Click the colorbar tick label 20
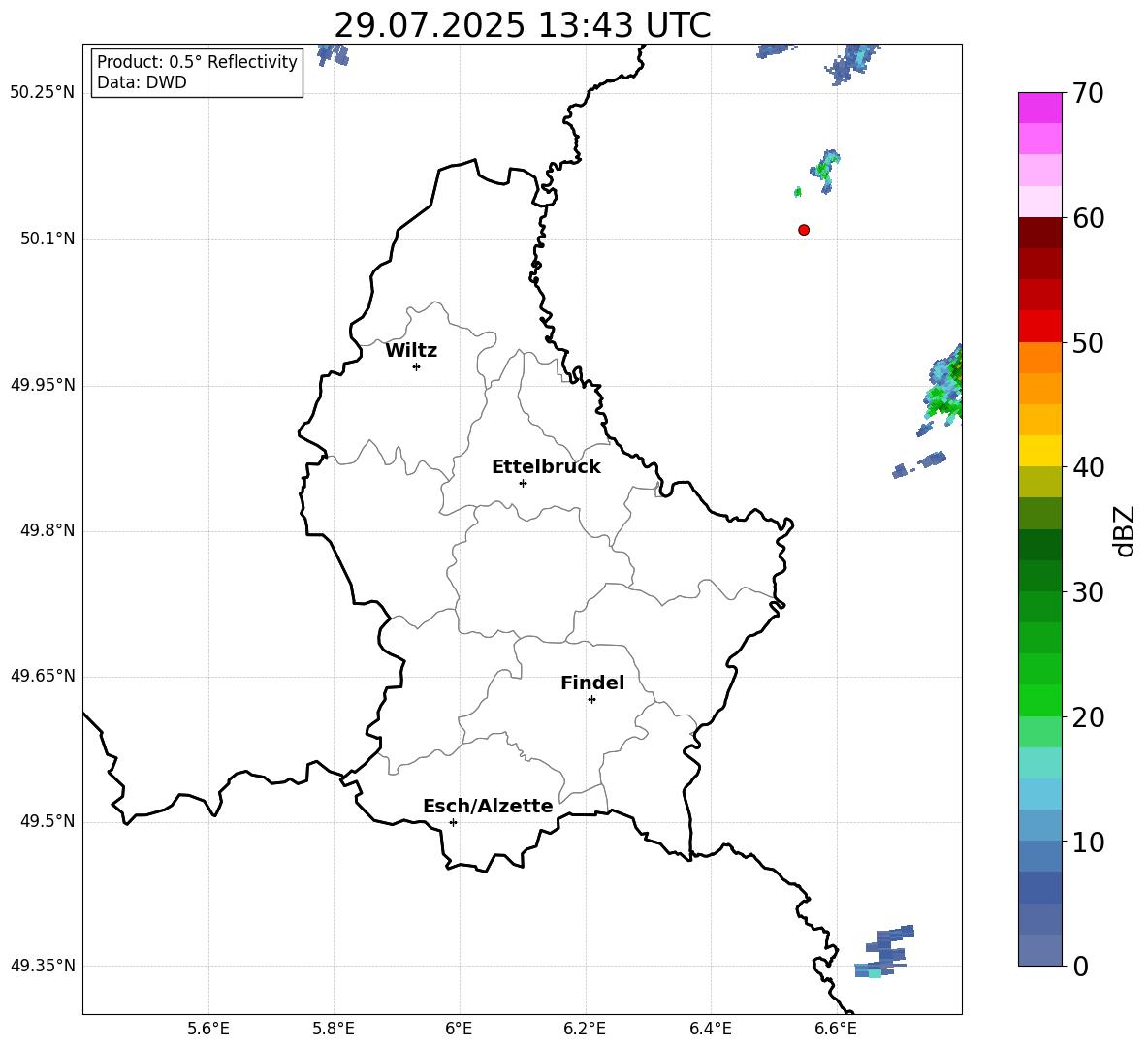The width and height of the screenshot is (1148, 1048). [x=1088, y=717]
